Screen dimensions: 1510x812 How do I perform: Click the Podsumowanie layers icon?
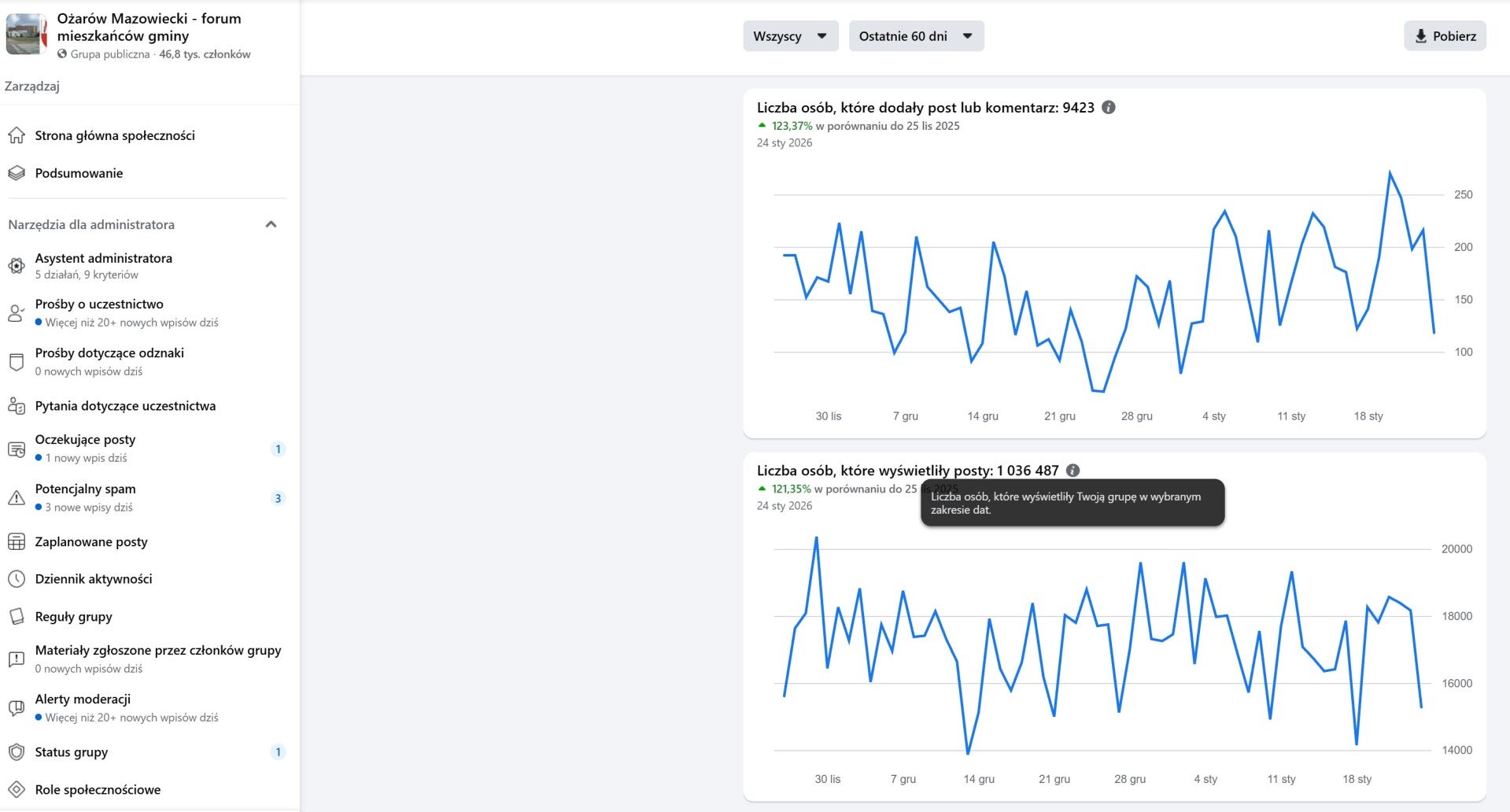click(17, 173)
